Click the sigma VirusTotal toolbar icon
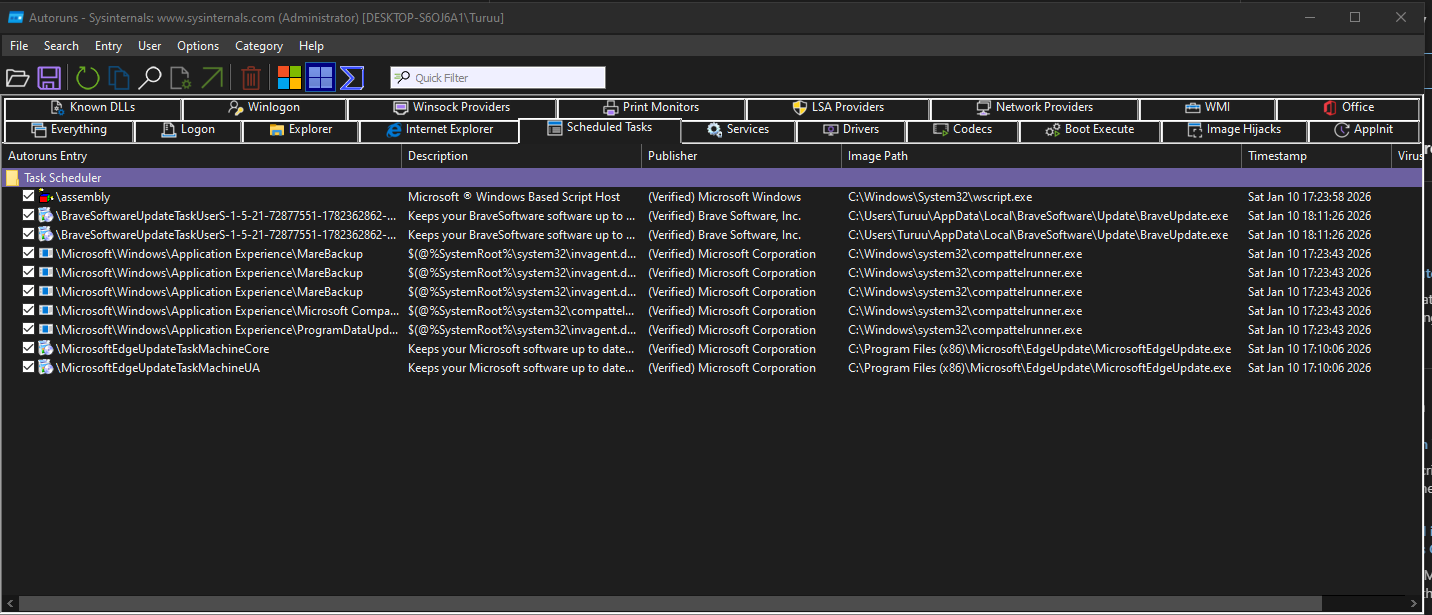 point(351,78)
